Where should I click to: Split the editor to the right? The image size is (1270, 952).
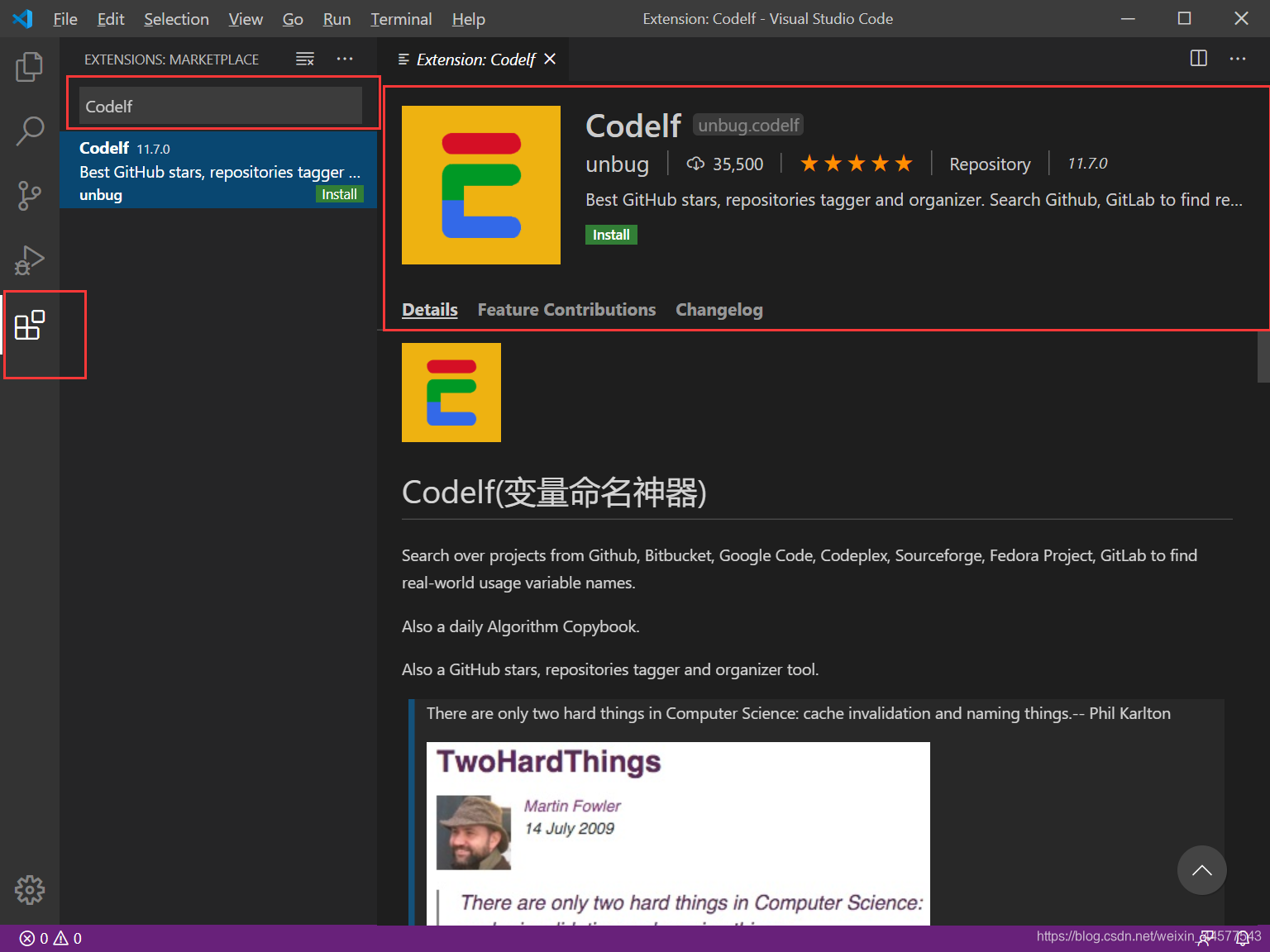tap(1198, 59)
